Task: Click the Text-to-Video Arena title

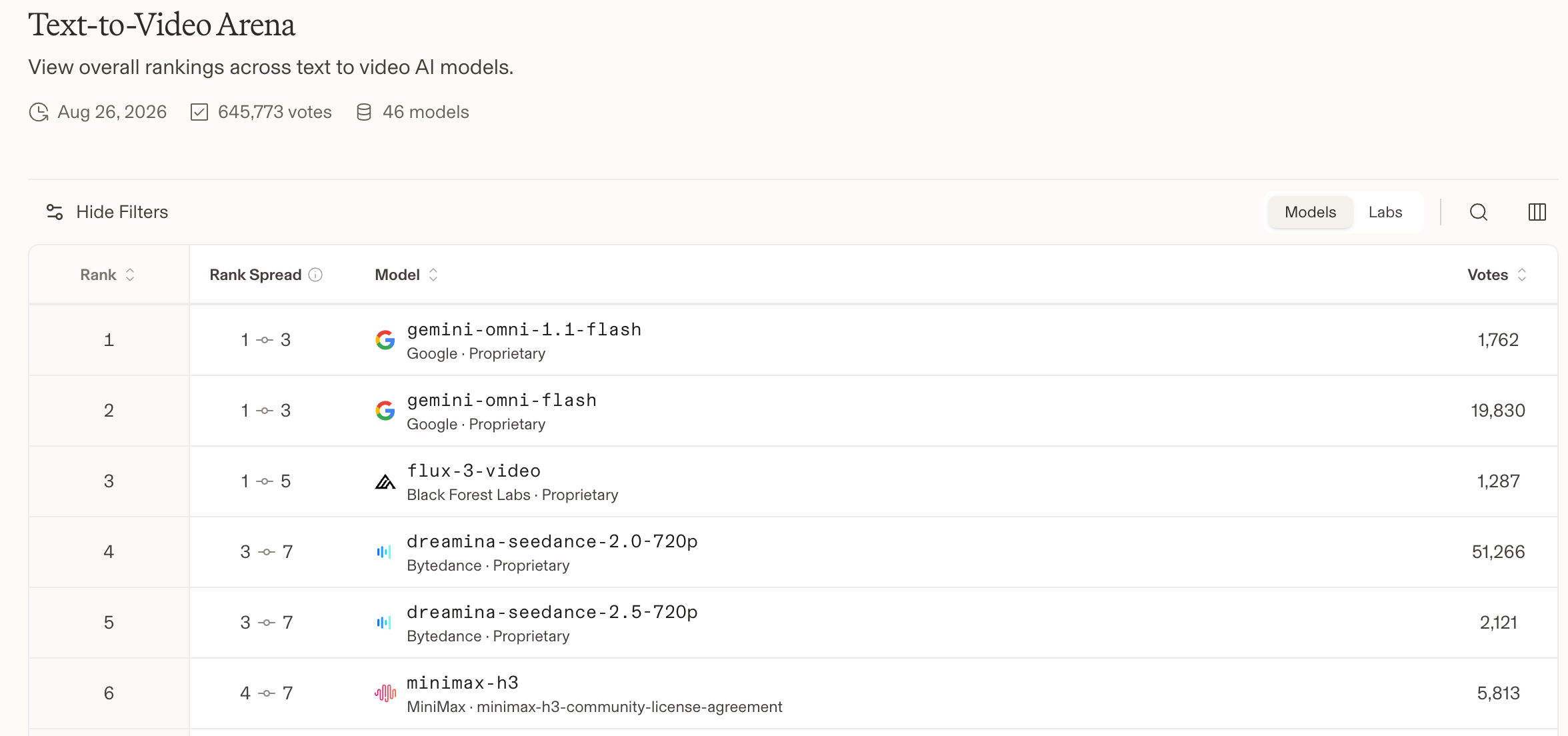Action: 161,25
